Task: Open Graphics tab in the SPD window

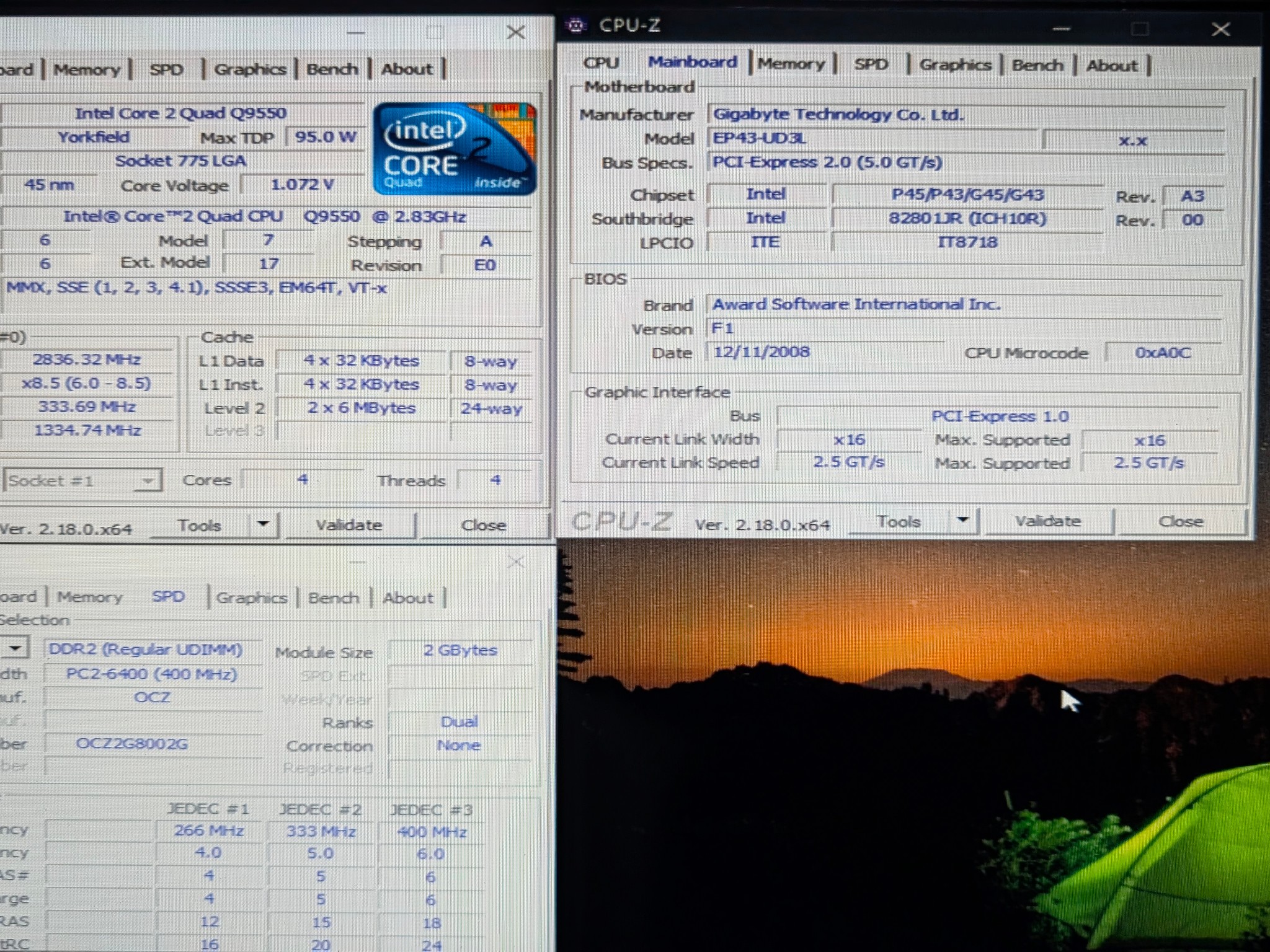Action: pyautogui.click(x=252, y=598)
